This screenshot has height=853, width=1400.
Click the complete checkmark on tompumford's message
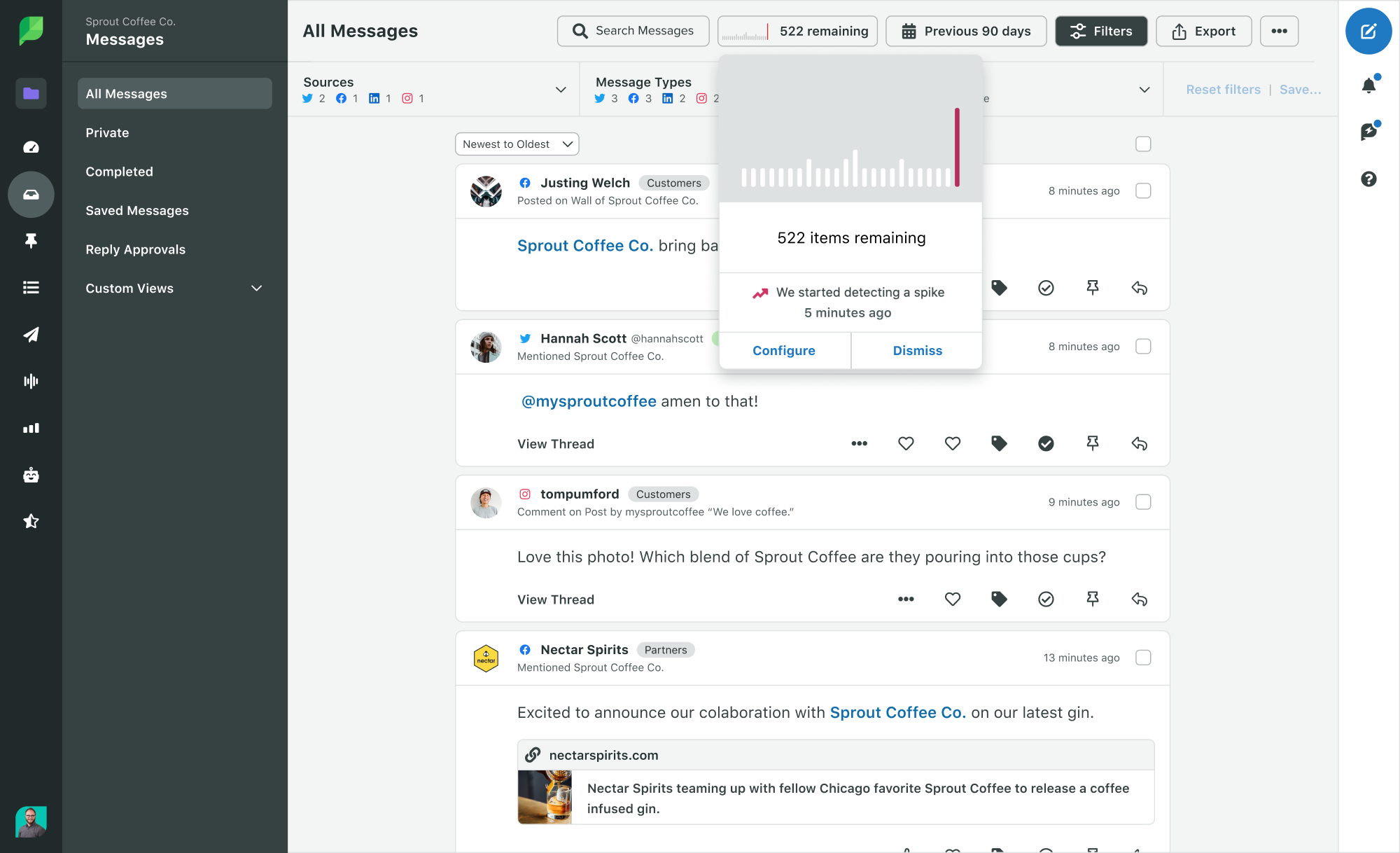[1046, 599]
